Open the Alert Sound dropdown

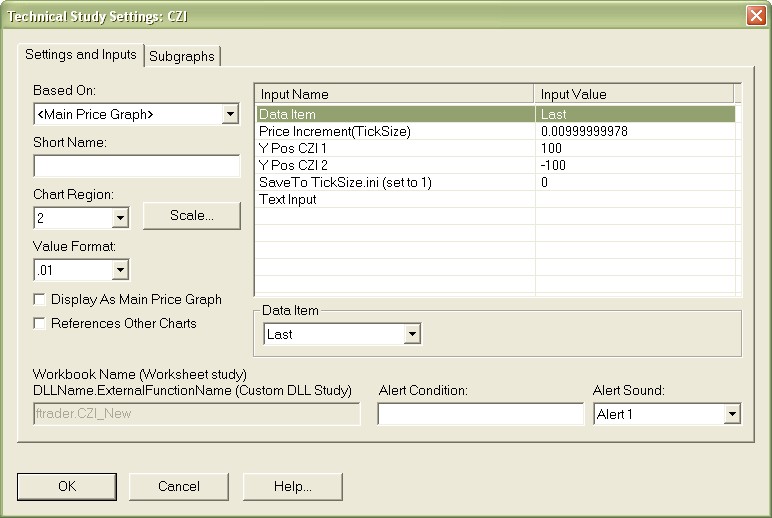(x=731, y=414)
